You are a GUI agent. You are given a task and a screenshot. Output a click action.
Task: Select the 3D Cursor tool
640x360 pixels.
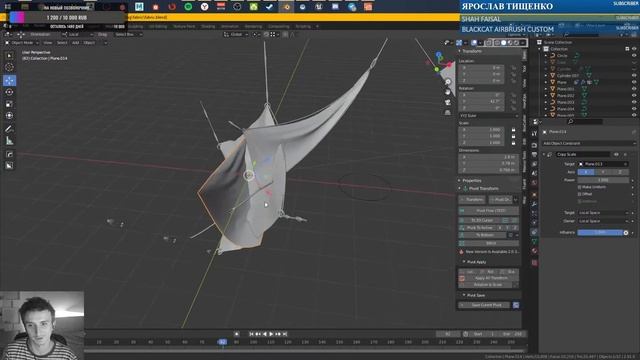click(x=9, y=67)
